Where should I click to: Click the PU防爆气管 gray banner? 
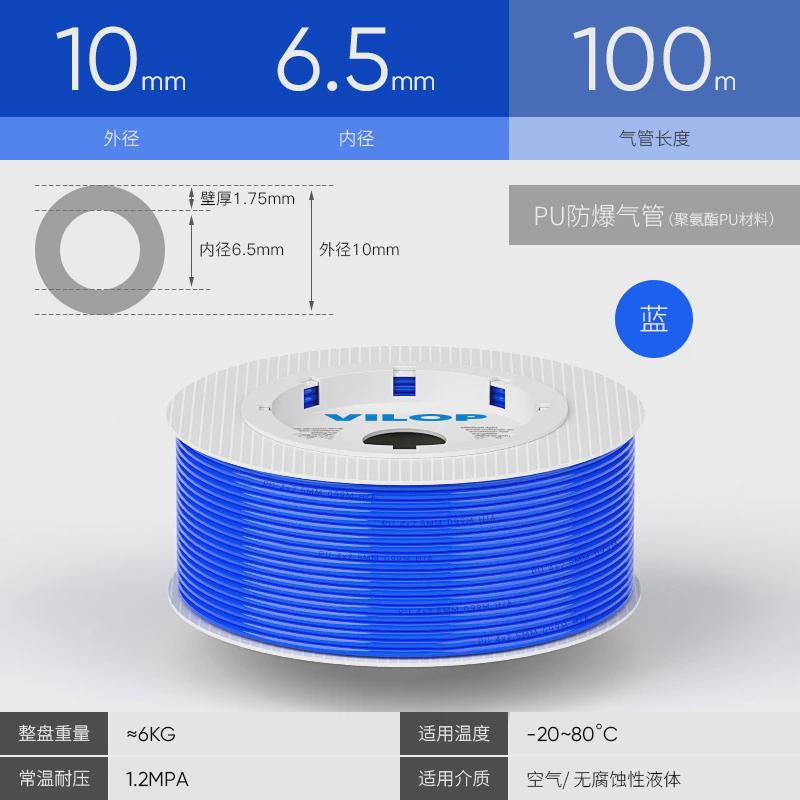pos(654,215)
